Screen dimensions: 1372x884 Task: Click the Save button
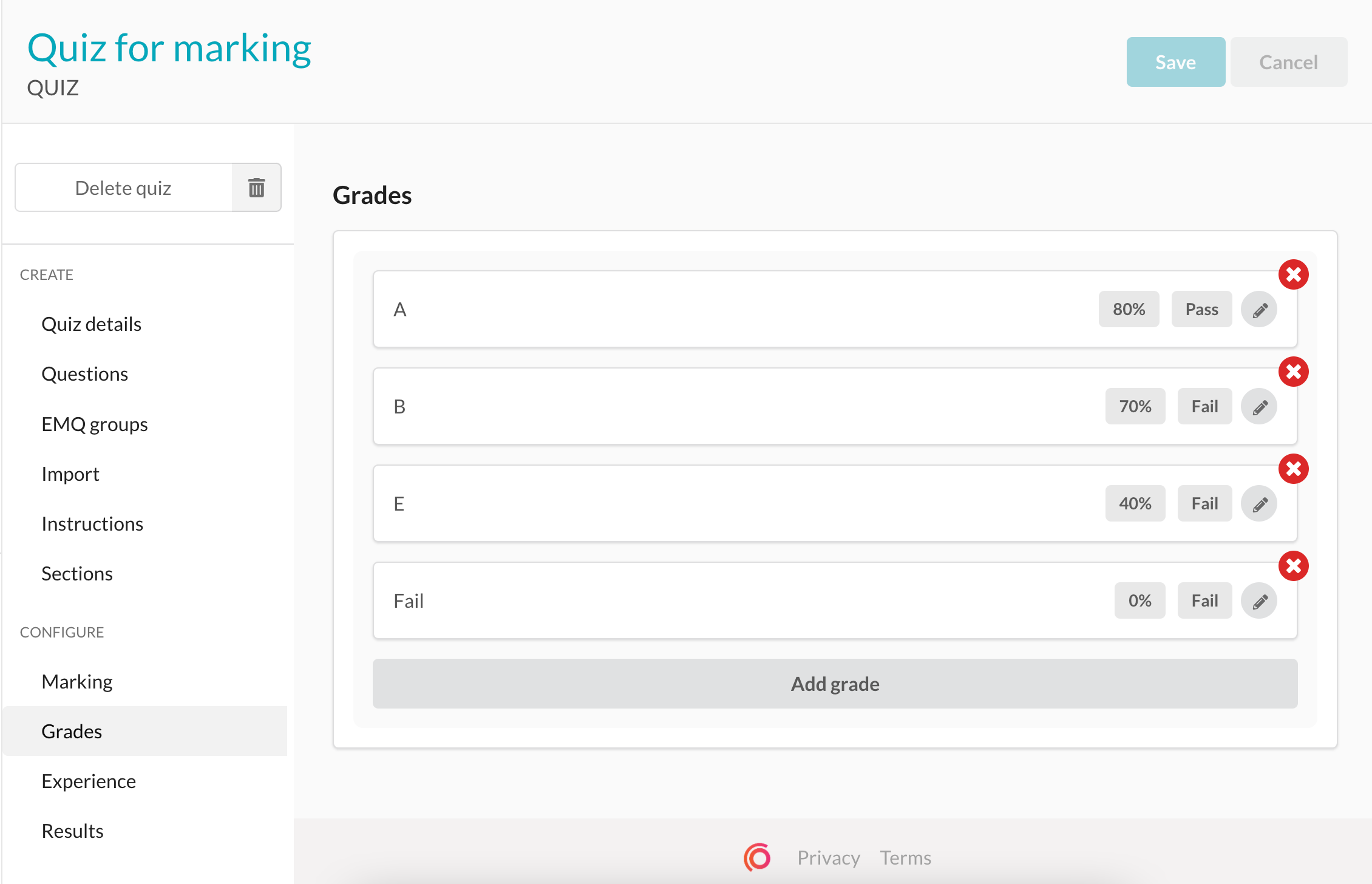[x=1175, y=62]
